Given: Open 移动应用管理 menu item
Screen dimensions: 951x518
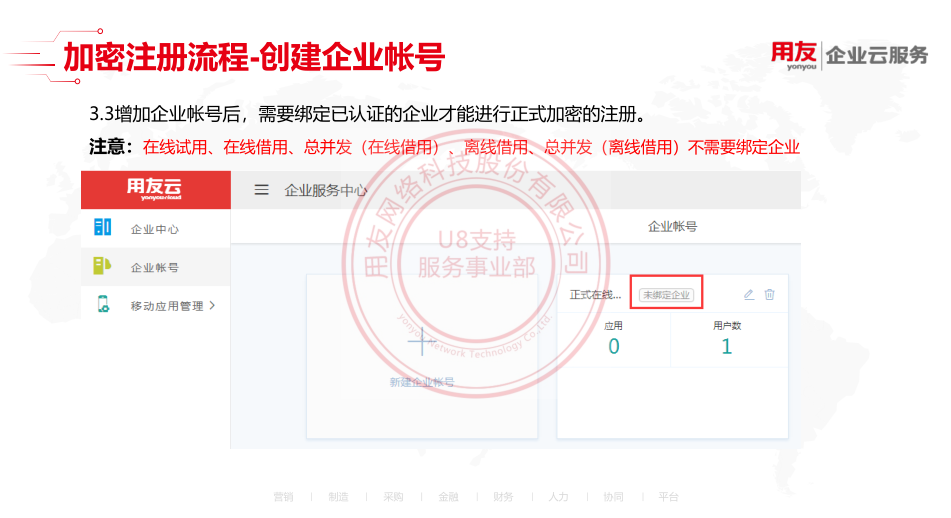Looking at the screenshot, I should click(x=167, y=306).
